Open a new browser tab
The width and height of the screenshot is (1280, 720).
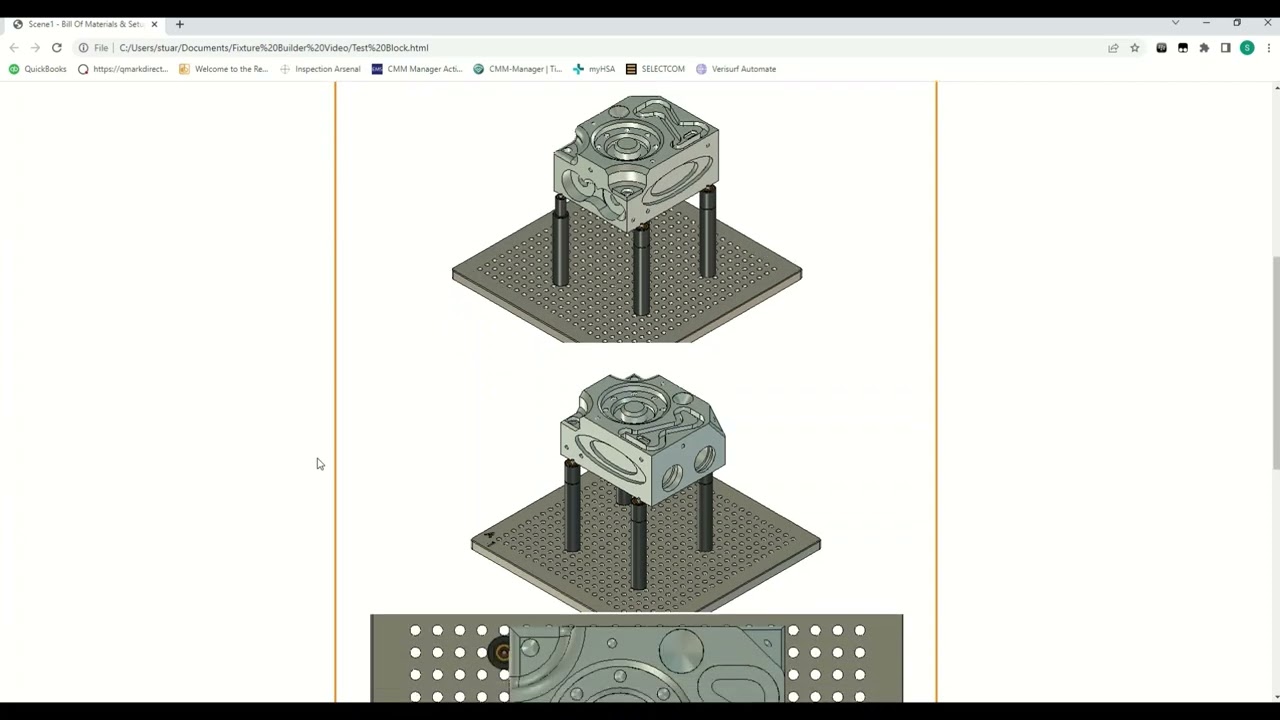pos(180,24)
